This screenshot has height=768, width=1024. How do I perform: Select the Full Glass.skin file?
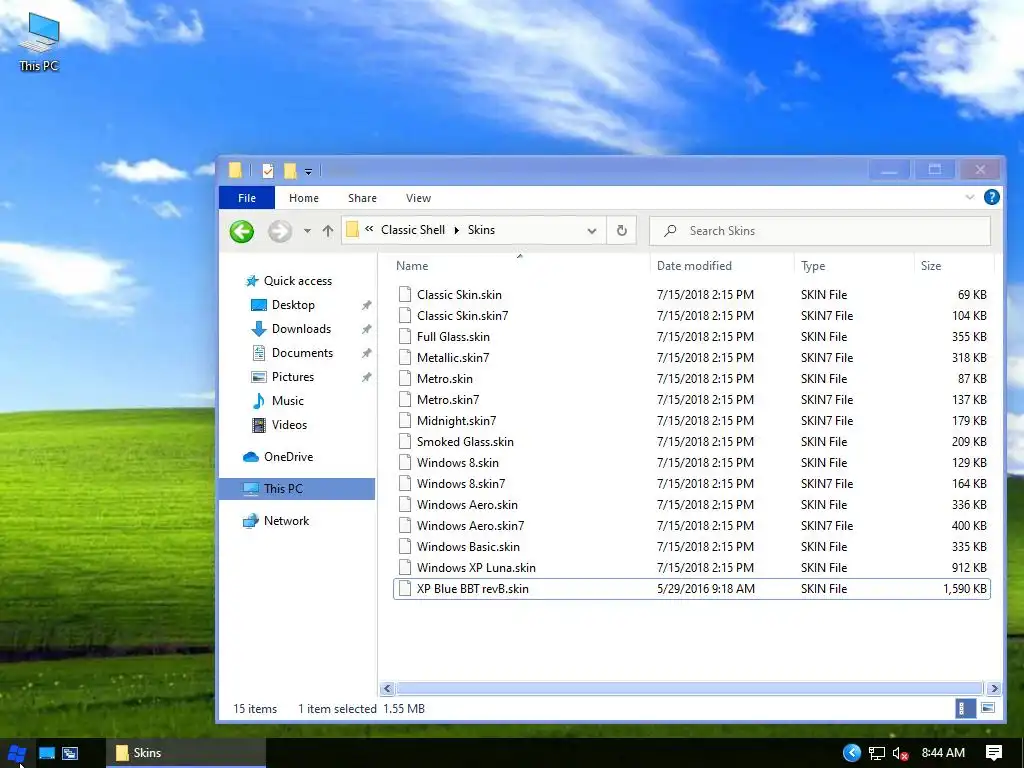[692, 336]
